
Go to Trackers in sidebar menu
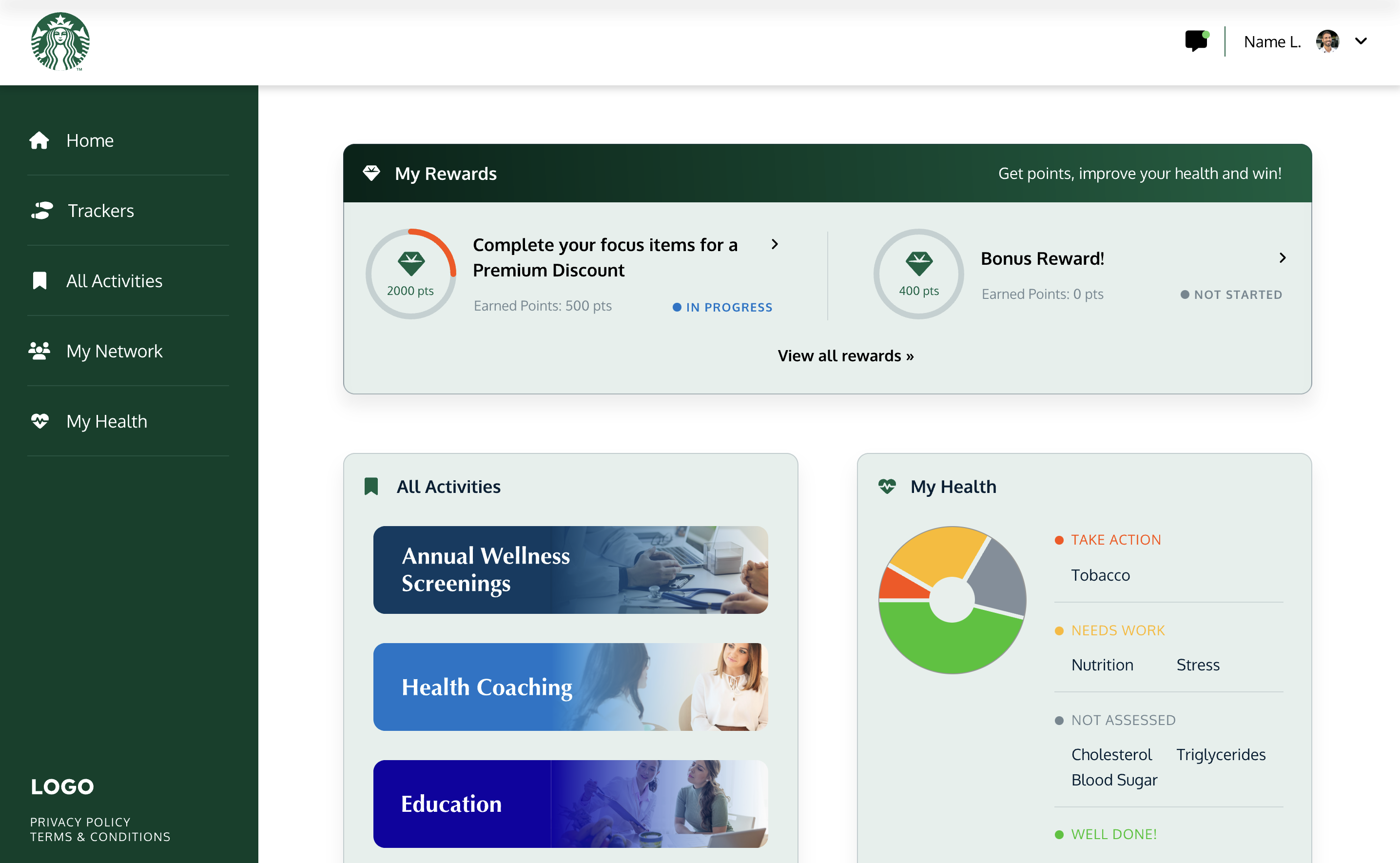click(x=101, y=211)
